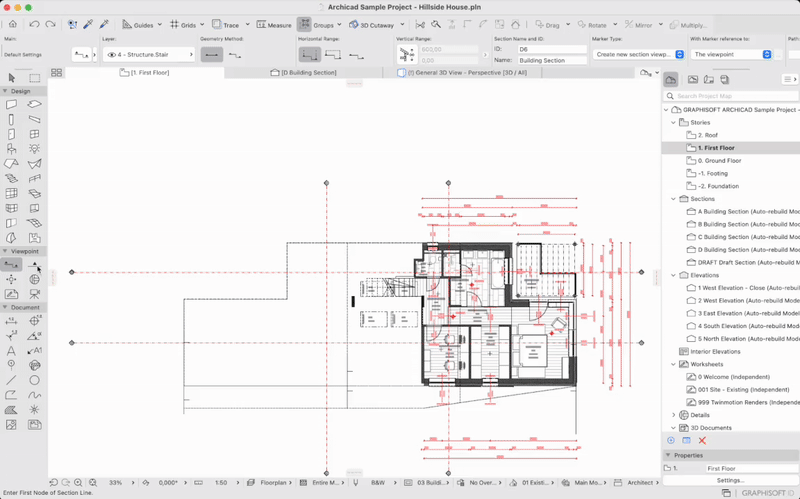
Task: Choose zero depth Horizontal Range option
Action: 357,55
